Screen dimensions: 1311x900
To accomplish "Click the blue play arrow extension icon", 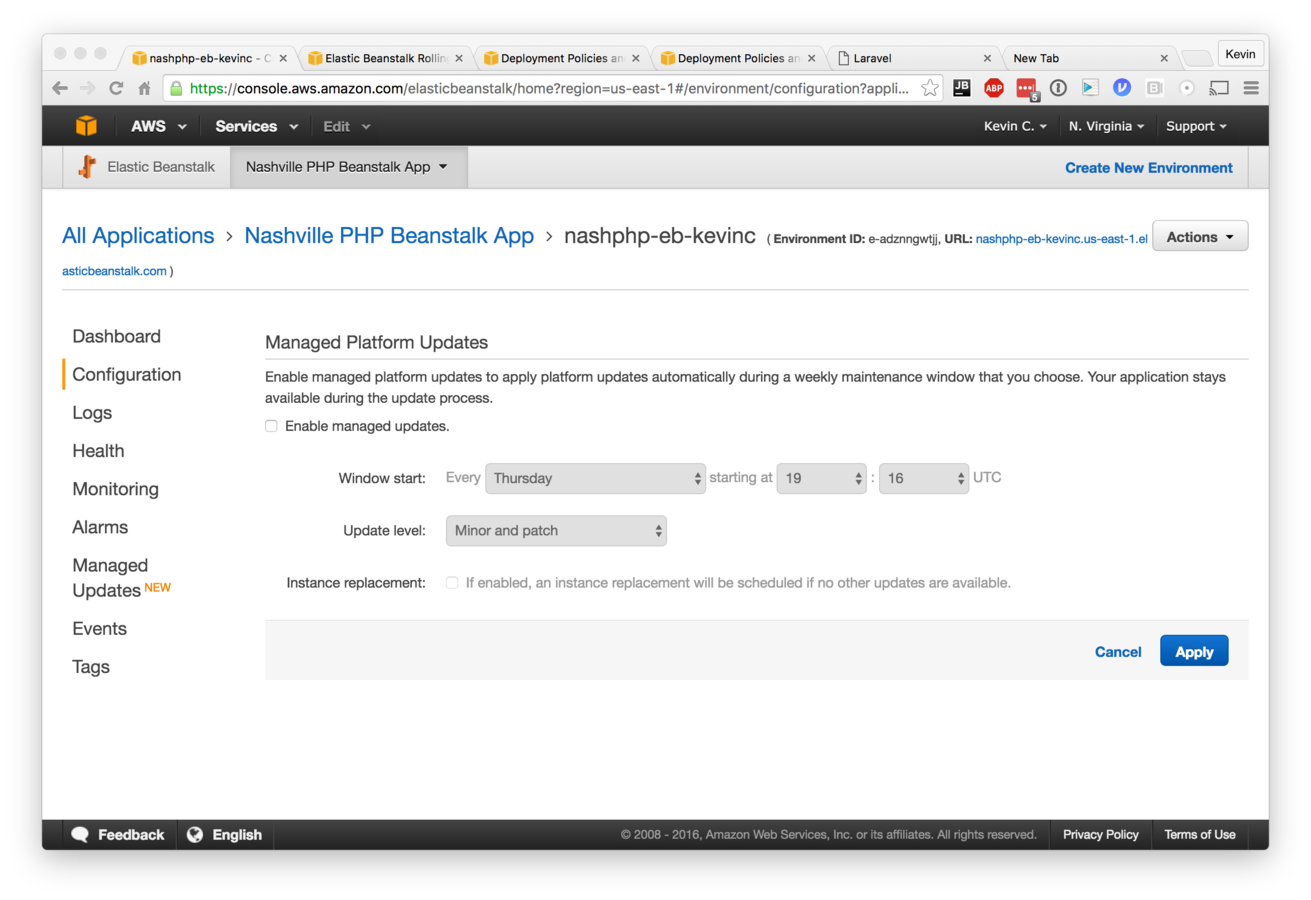I will tap(1090, 88).
